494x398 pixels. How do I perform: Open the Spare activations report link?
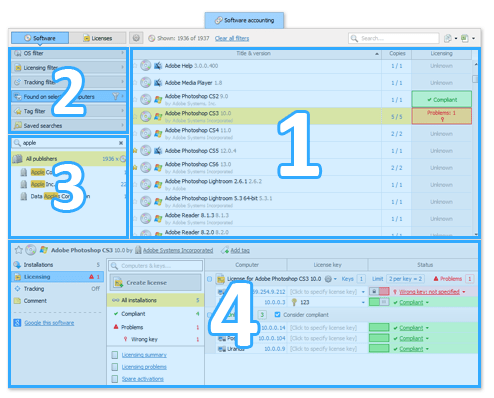pyautogui.click(x=143, y=379)
